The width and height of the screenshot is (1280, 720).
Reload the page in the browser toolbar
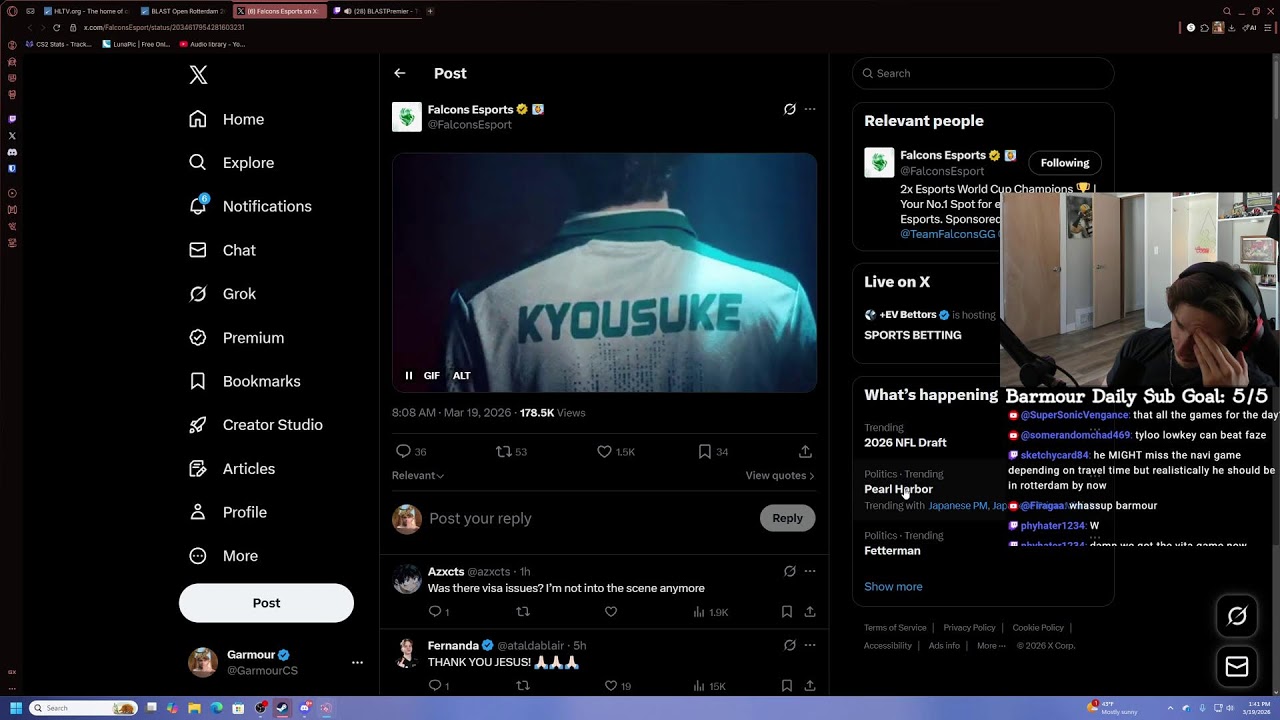pos(56,28)
